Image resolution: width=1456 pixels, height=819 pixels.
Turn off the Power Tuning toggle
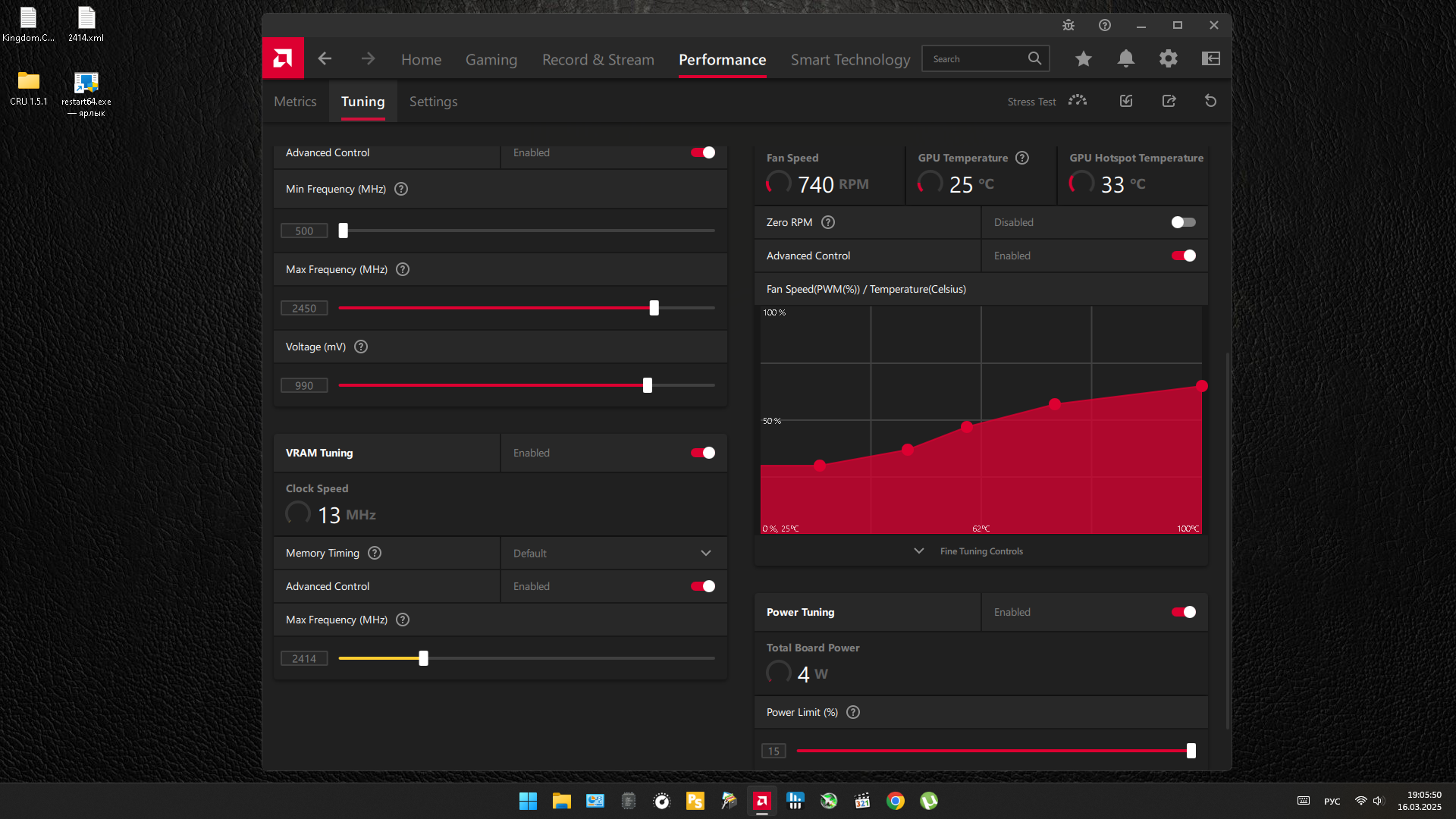pos(1183,612)
